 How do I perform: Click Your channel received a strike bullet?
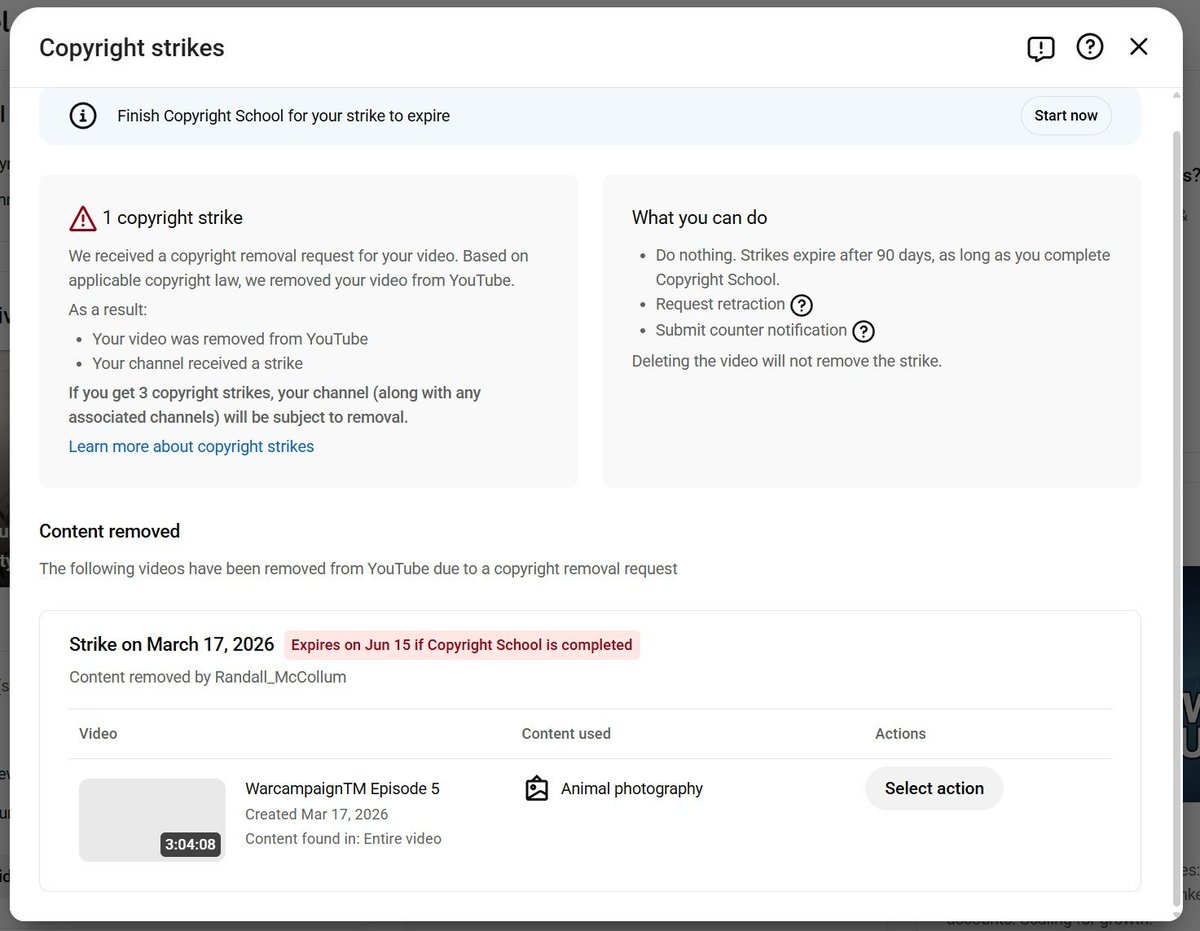pos(197,364)
